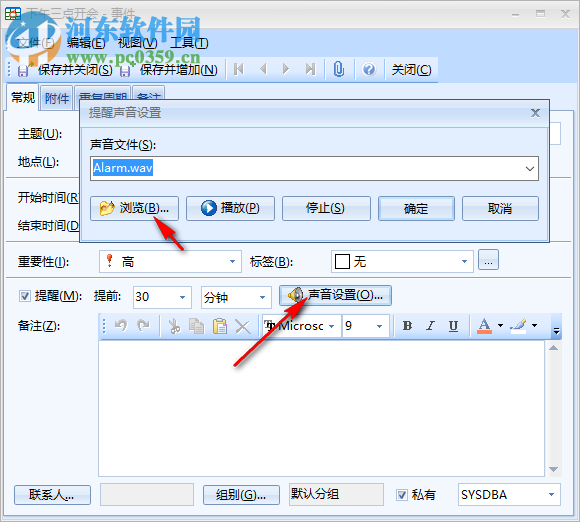Open help question mark icon
The width and height of the screenshot is (580, 522).
tap(369, 69)
